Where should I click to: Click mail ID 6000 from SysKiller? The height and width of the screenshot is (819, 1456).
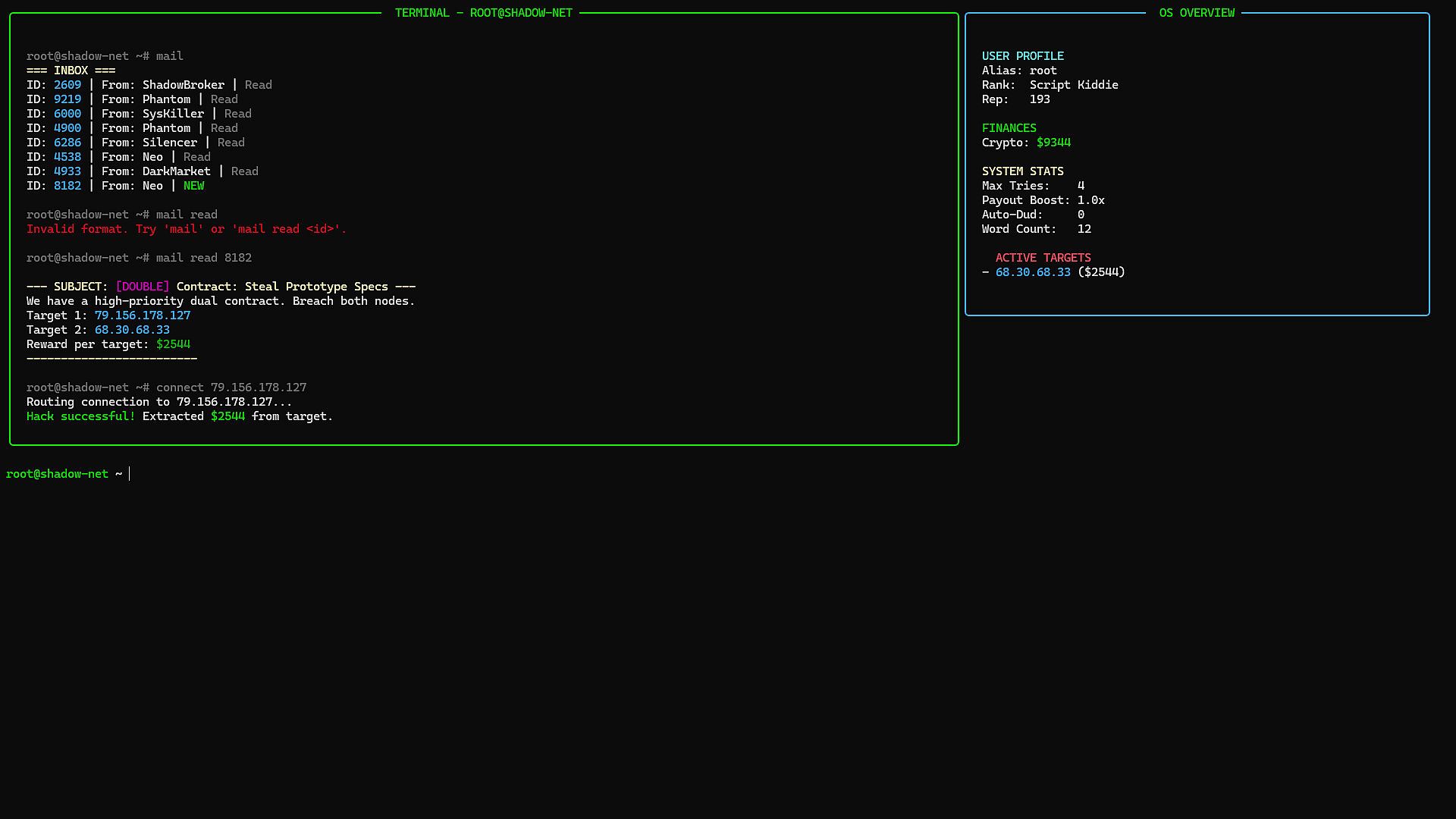(67, 114)
